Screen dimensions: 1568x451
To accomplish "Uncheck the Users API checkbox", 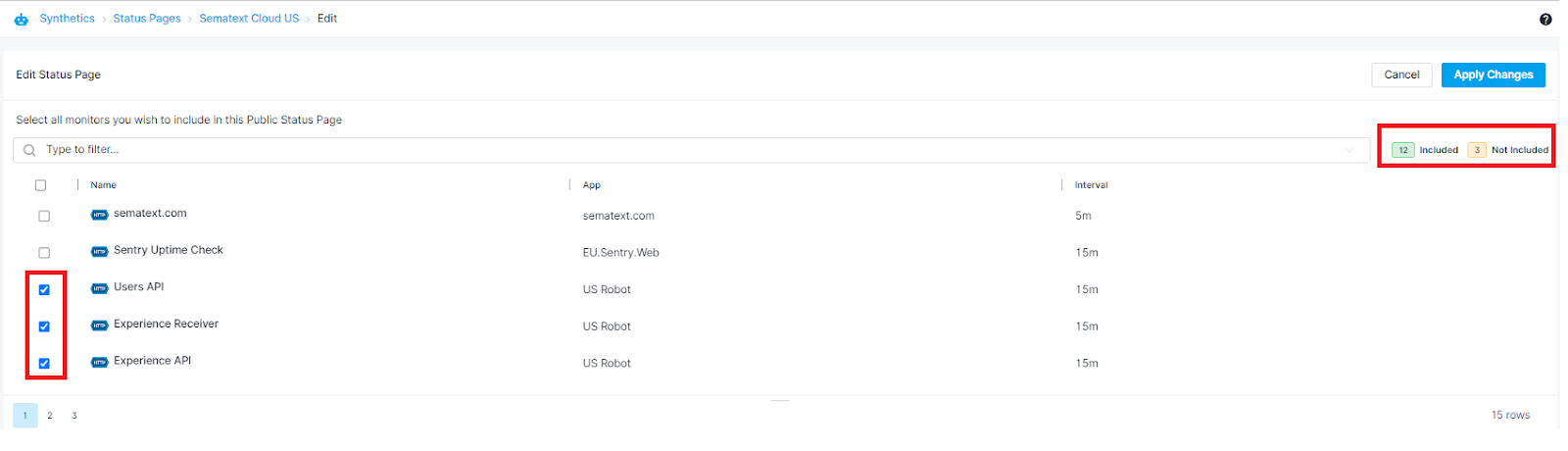I will click(x=44, y=289).
